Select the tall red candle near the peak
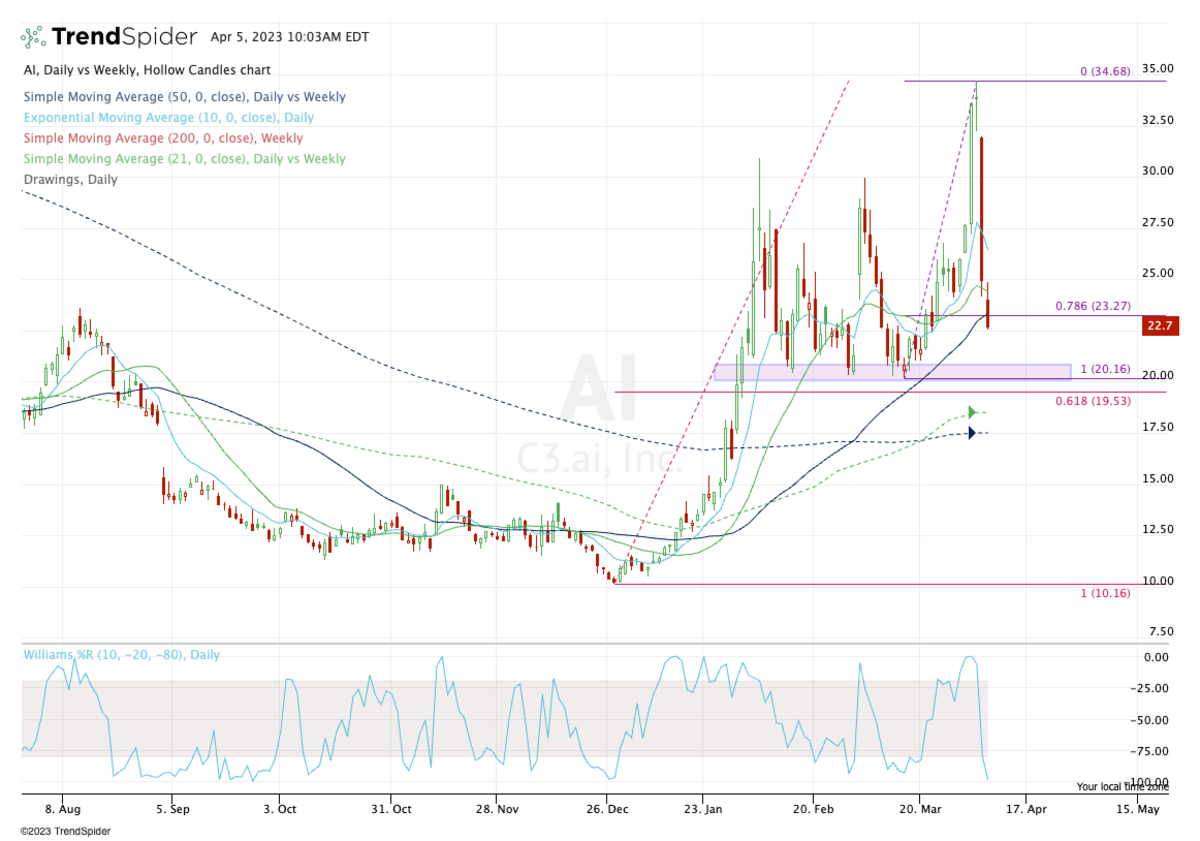Image resolution: width=1200 pixels, height=841 pixels. [982, 208]
